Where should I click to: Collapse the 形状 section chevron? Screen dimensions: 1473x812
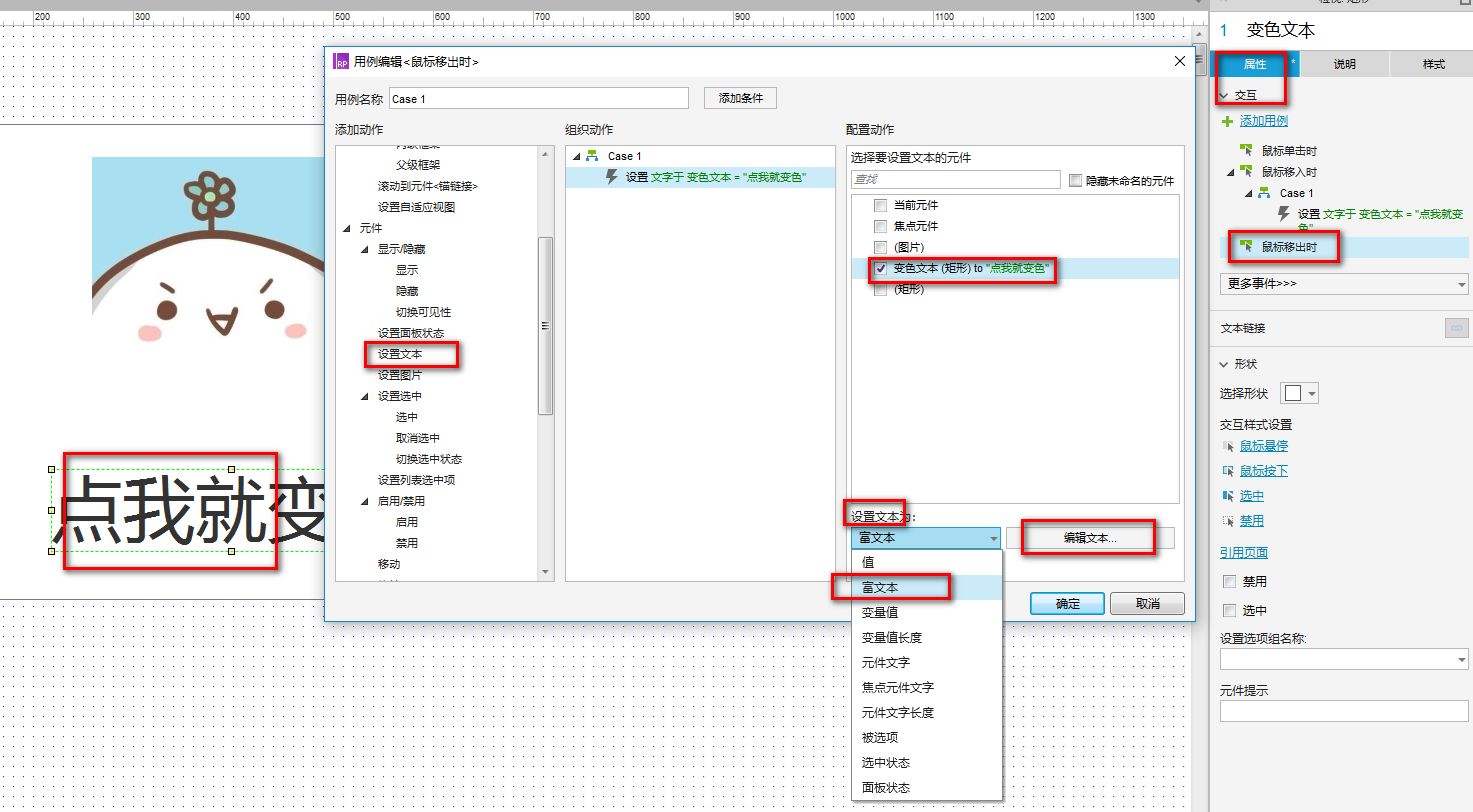(x=1224, y=365)
